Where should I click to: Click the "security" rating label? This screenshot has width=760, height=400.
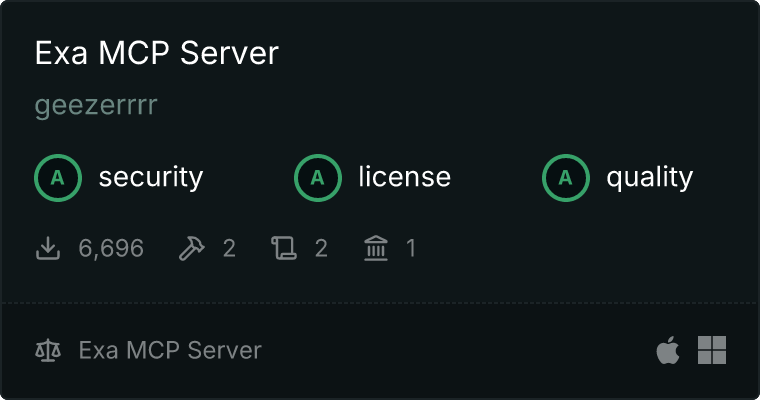150,178
